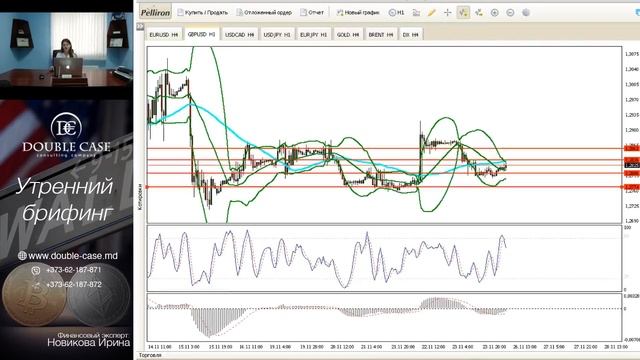Click the phone number +373-62-187-872
The height and width of the screenshot is (360, 640).
pos(73,284)
